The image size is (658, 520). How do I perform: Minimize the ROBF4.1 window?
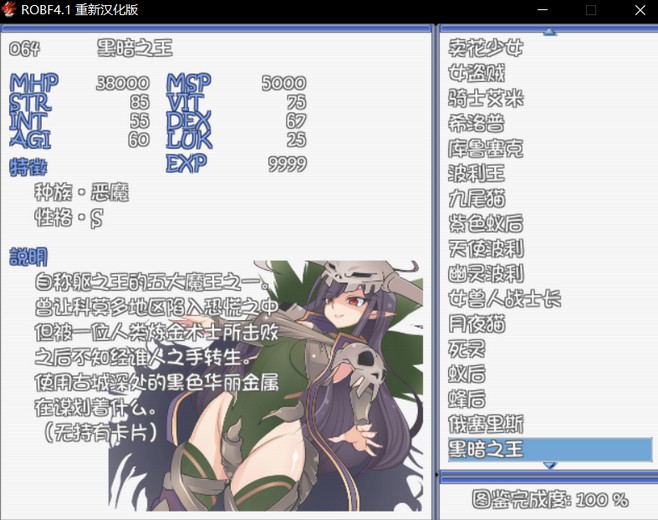click(543, 10)
